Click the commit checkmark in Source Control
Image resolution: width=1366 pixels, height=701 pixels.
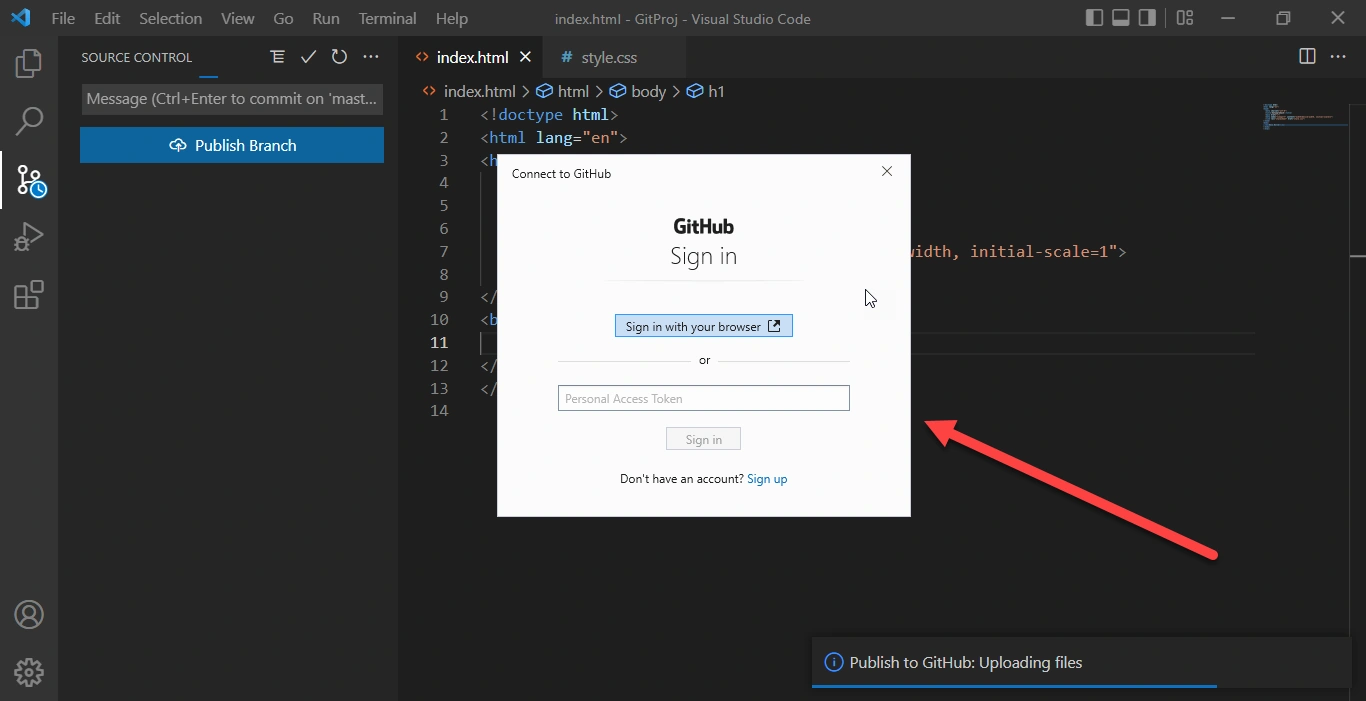click(x=308, y=57)
